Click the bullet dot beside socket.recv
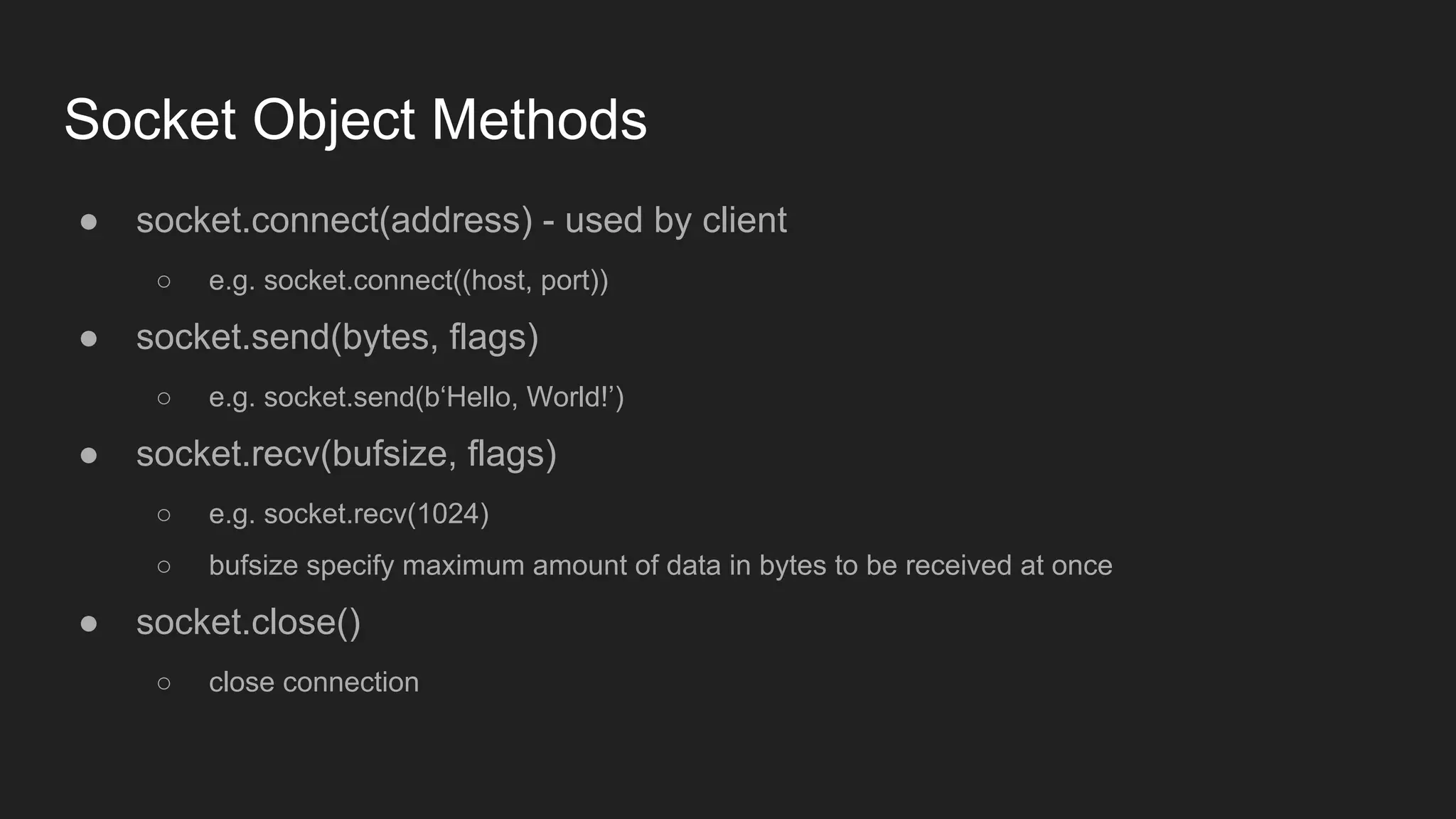The height and width of the screenshot is (819, 1456). click(x=89, y=455)
